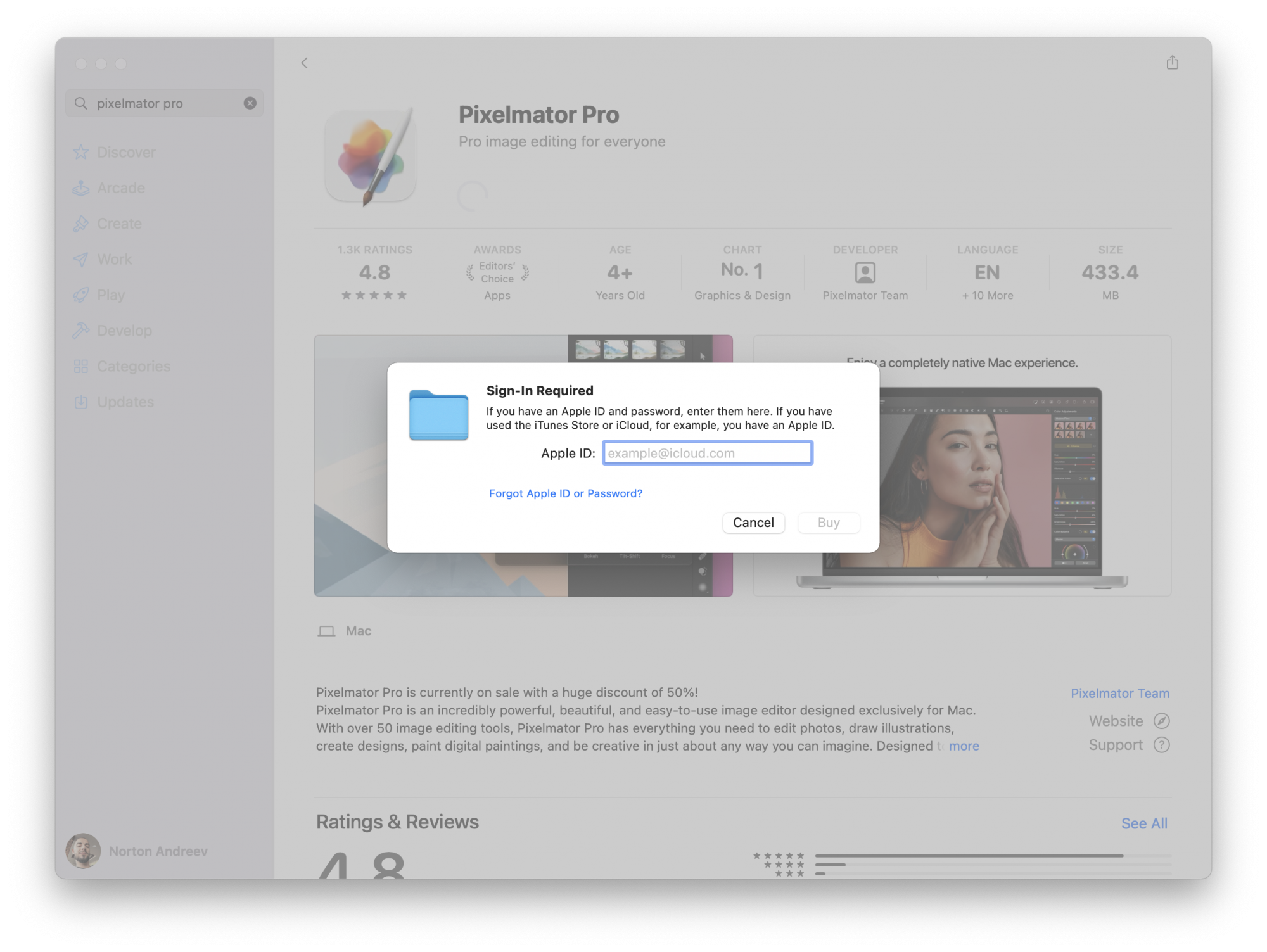Go to the Arcade section
The height and width of the screenshot is (952, 1267).
pos(121,188)
